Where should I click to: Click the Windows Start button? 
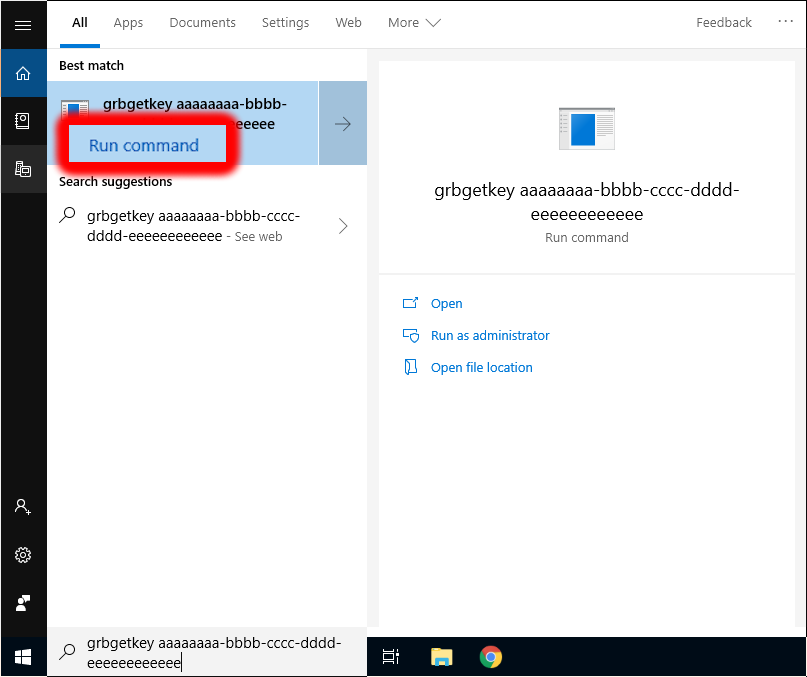23,656
